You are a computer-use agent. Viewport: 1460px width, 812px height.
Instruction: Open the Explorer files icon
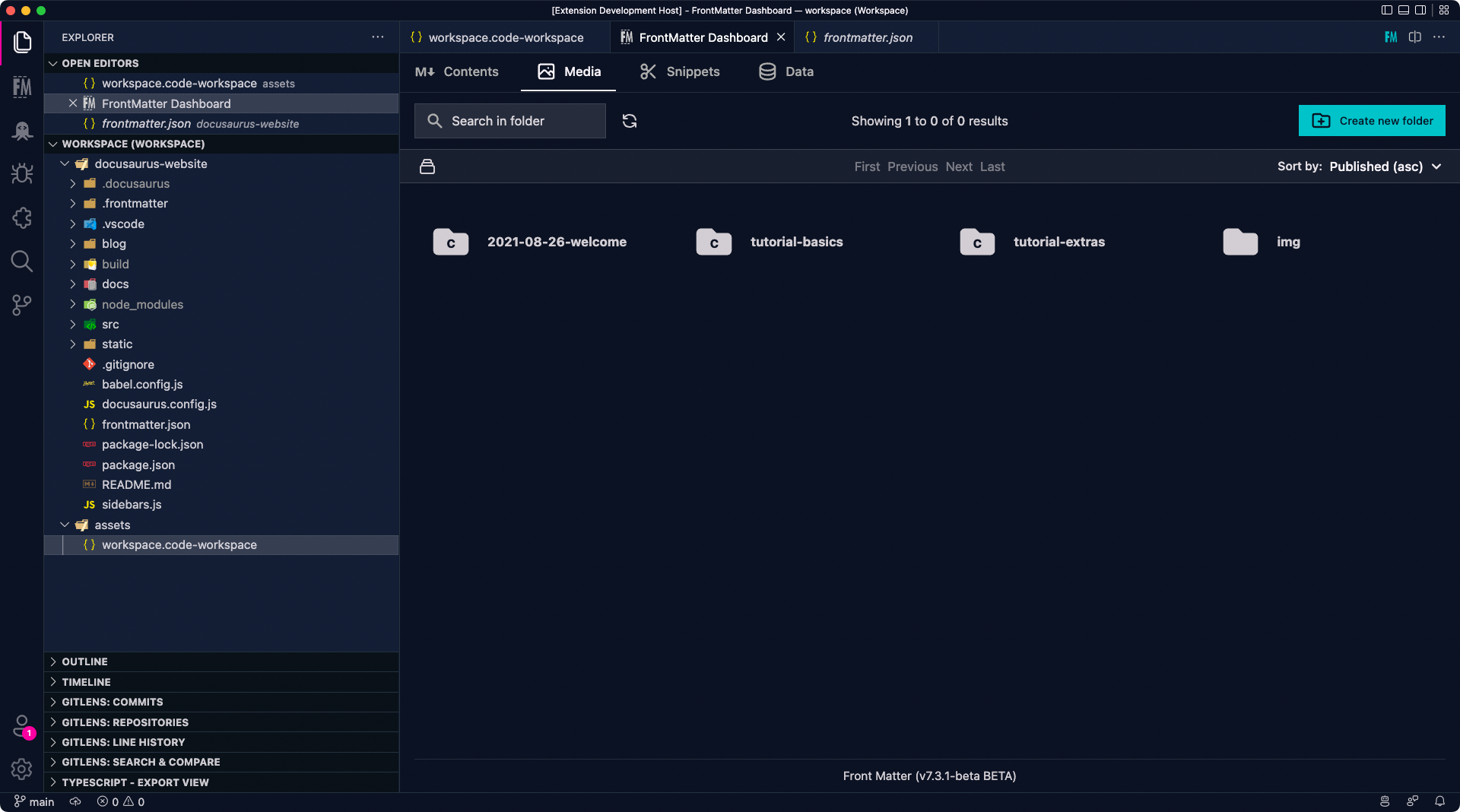point(23,43)
